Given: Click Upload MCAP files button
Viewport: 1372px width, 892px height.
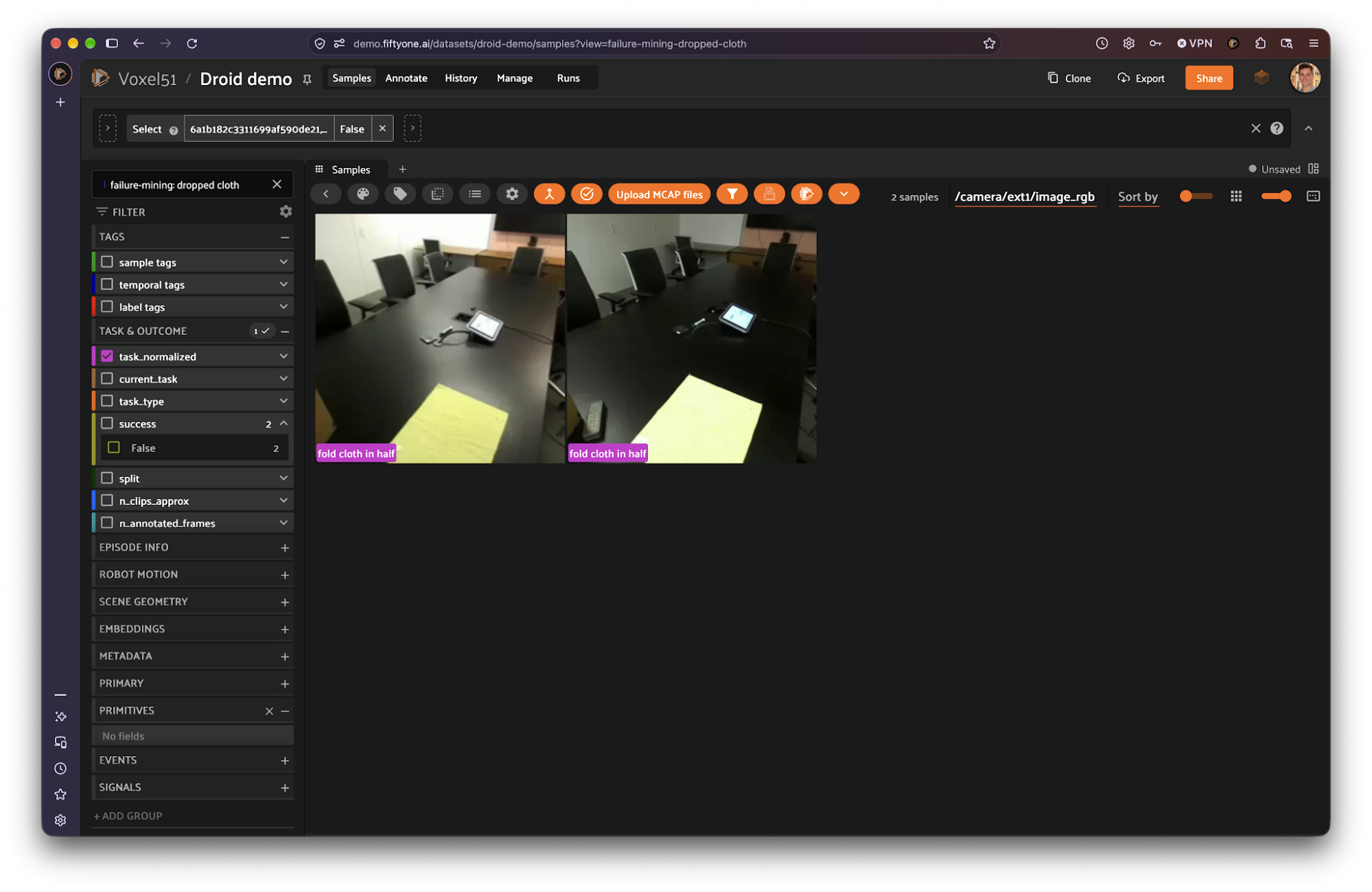Looking at the screenshot, I should [x=659, y=194].
